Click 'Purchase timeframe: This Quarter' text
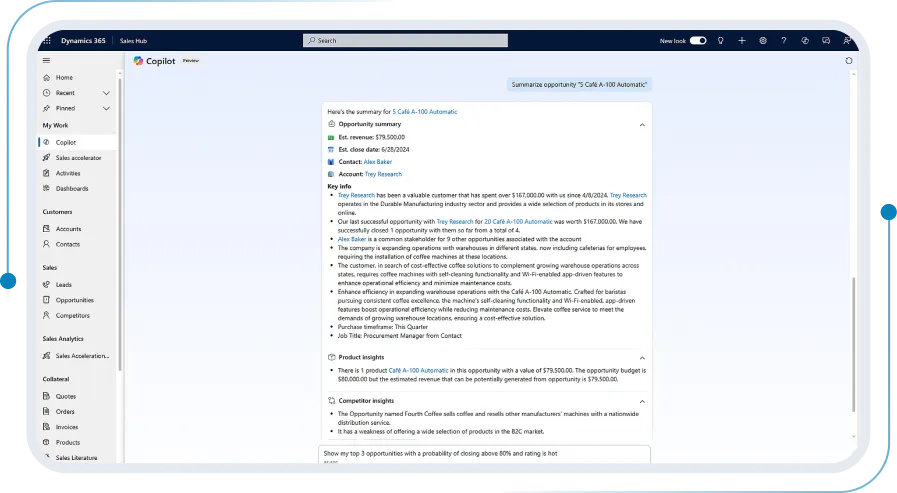The width and height of the screenshot is (897, 493). pyautogui.click(x=383, y=327)
